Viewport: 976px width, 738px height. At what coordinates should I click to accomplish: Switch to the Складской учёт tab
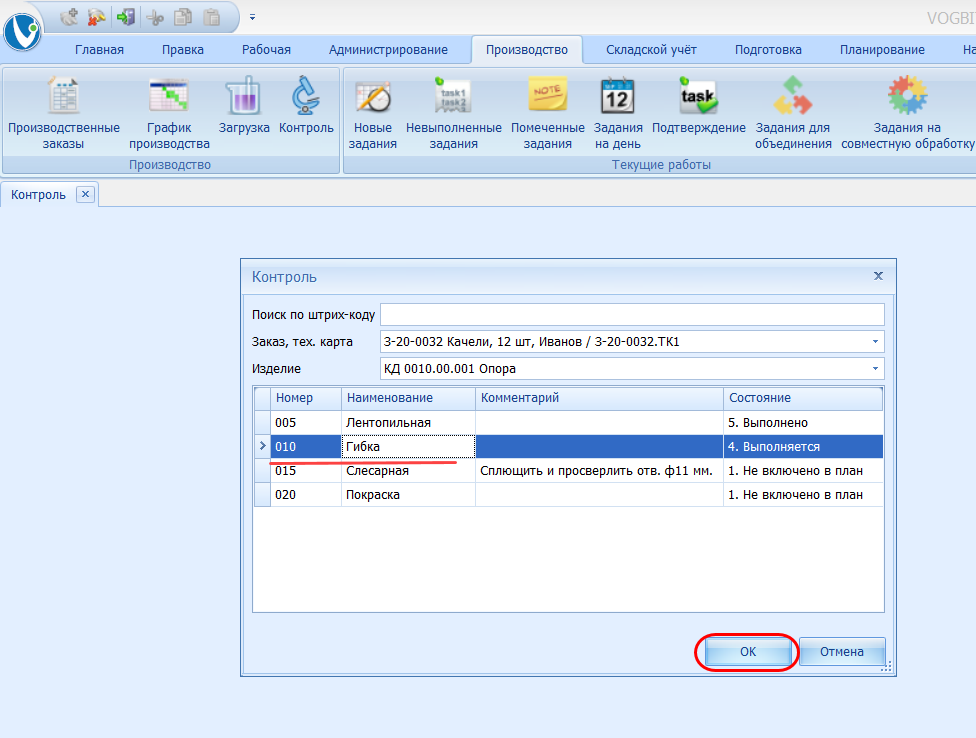tap(651, 50)
